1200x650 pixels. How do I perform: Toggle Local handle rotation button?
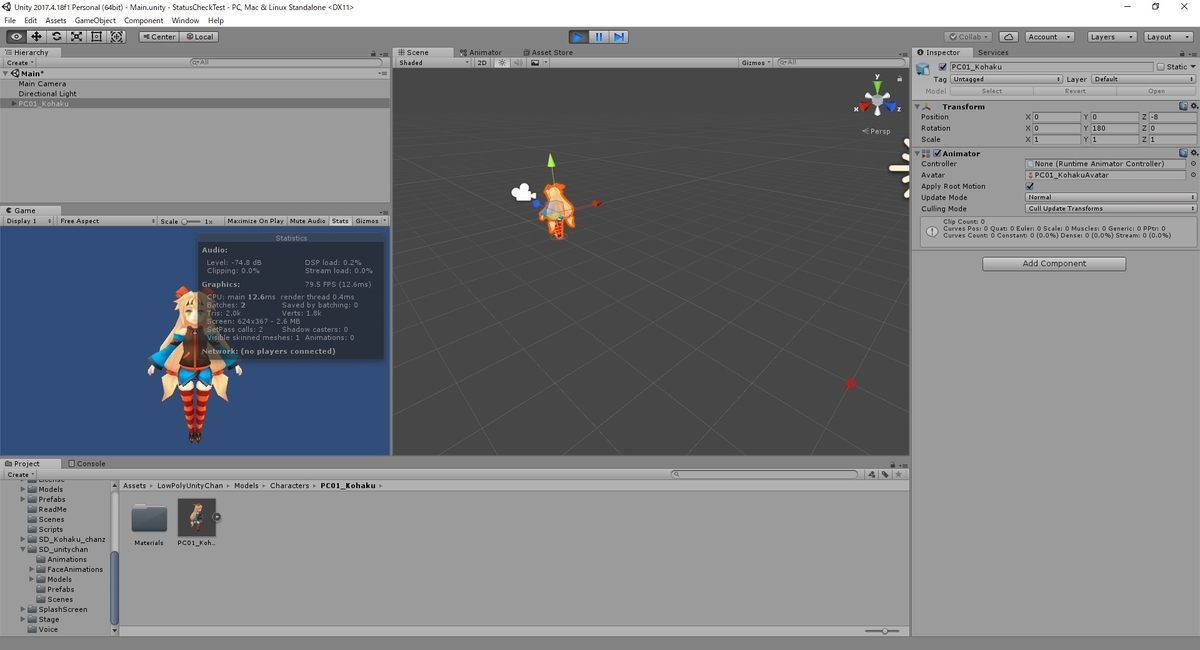coord(199,37)
